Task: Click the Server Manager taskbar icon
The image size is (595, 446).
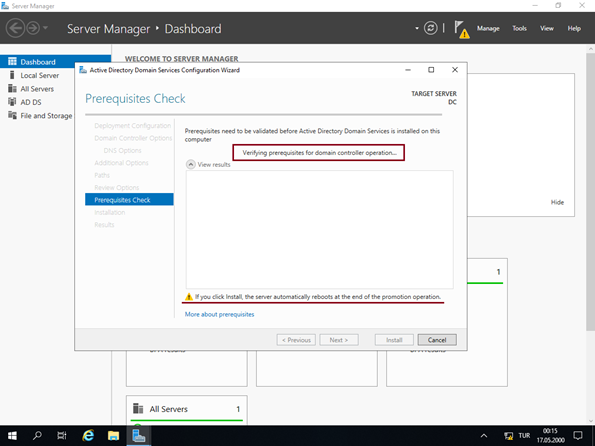Action: [139, 436]
